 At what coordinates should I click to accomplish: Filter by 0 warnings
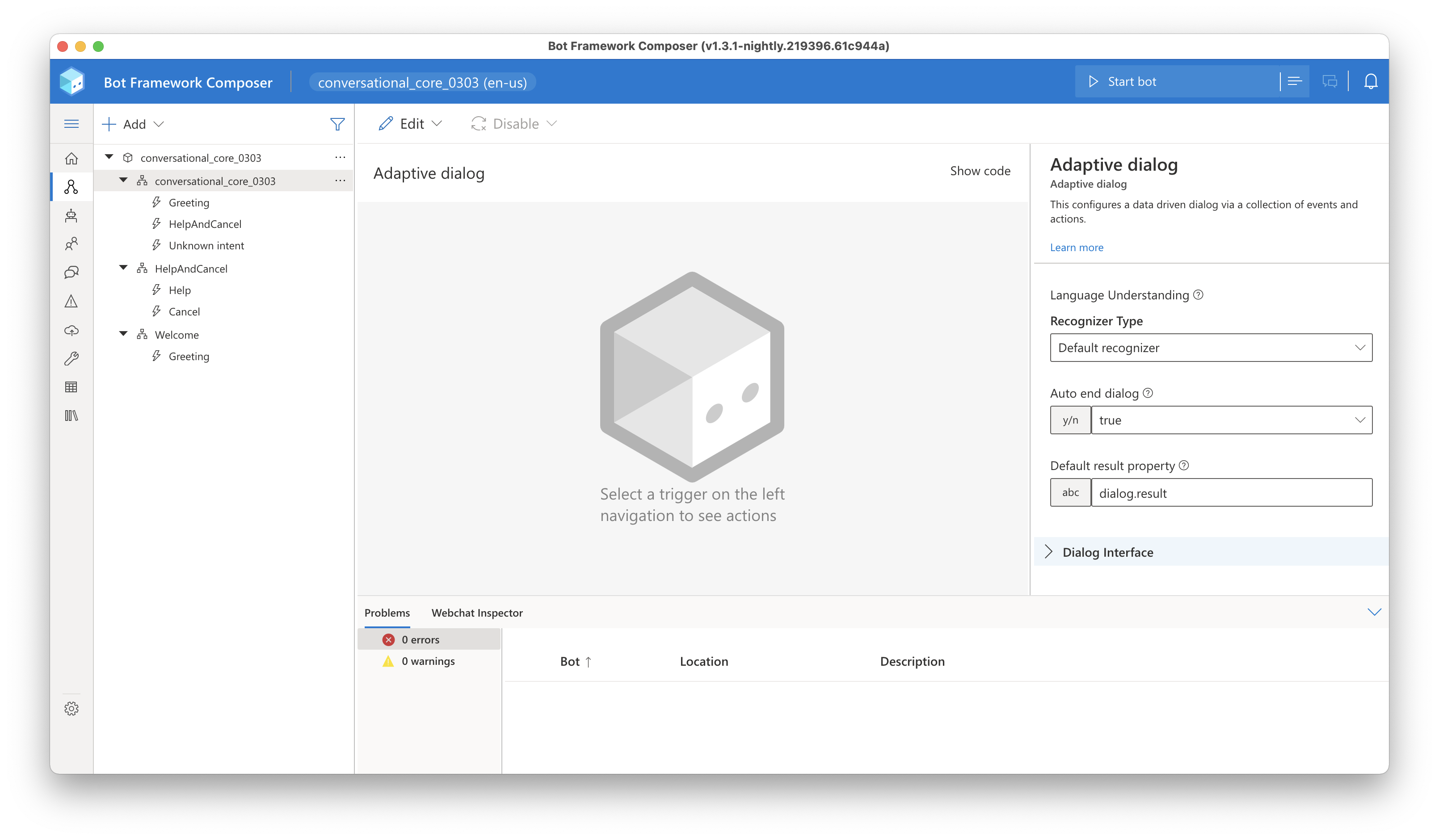pos(429,661)
